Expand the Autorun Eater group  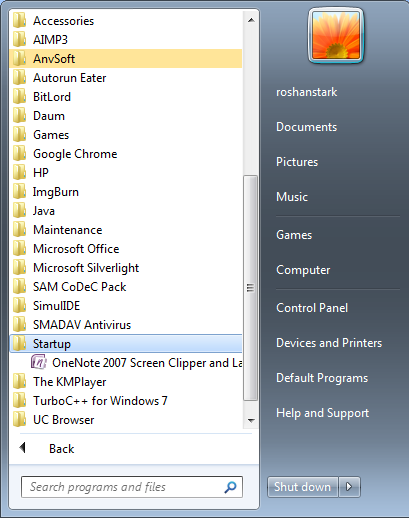tap(126, 78)
